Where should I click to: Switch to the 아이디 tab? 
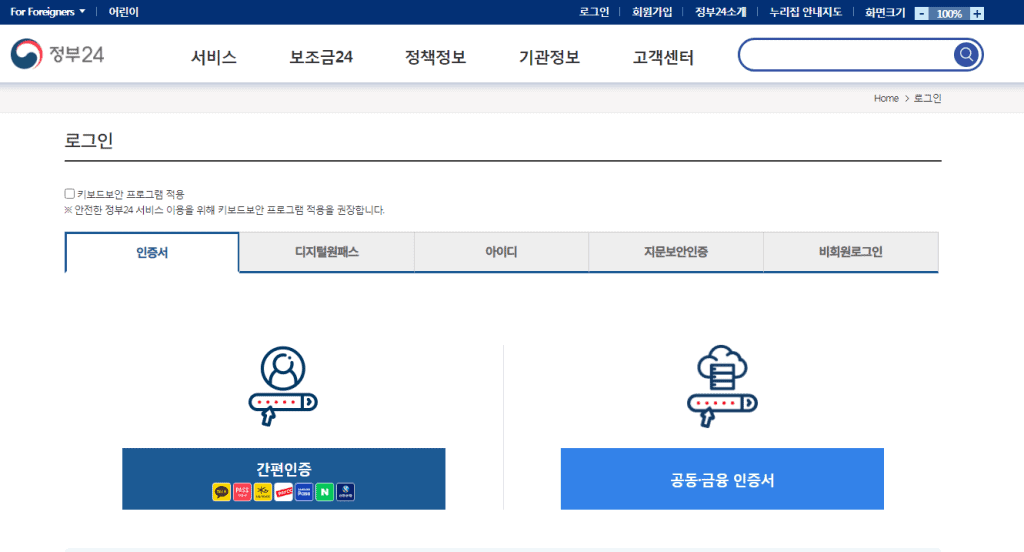[x=501, y=252]
